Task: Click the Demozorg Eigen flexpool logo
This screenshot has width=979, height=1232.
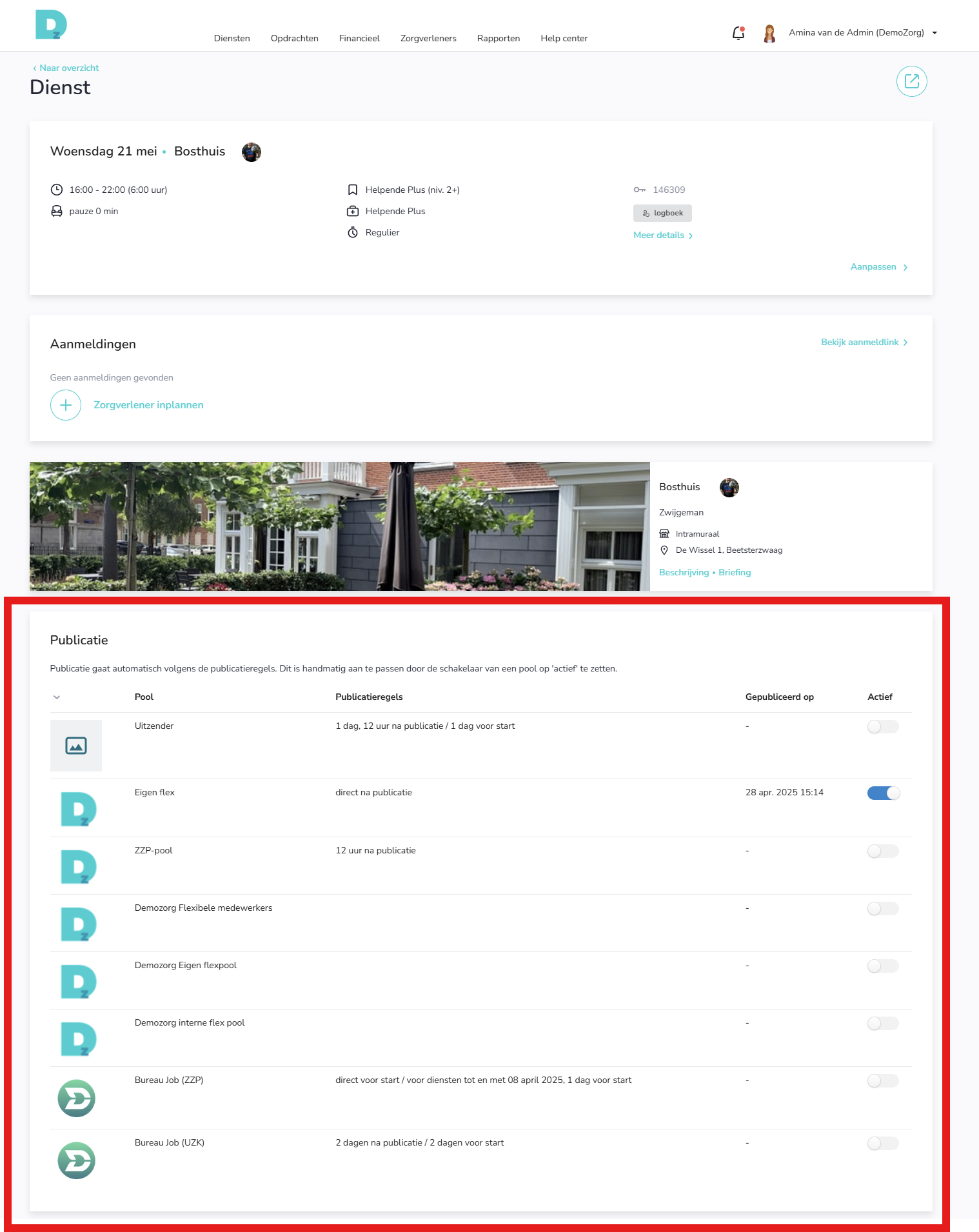Action: (78, 981)
